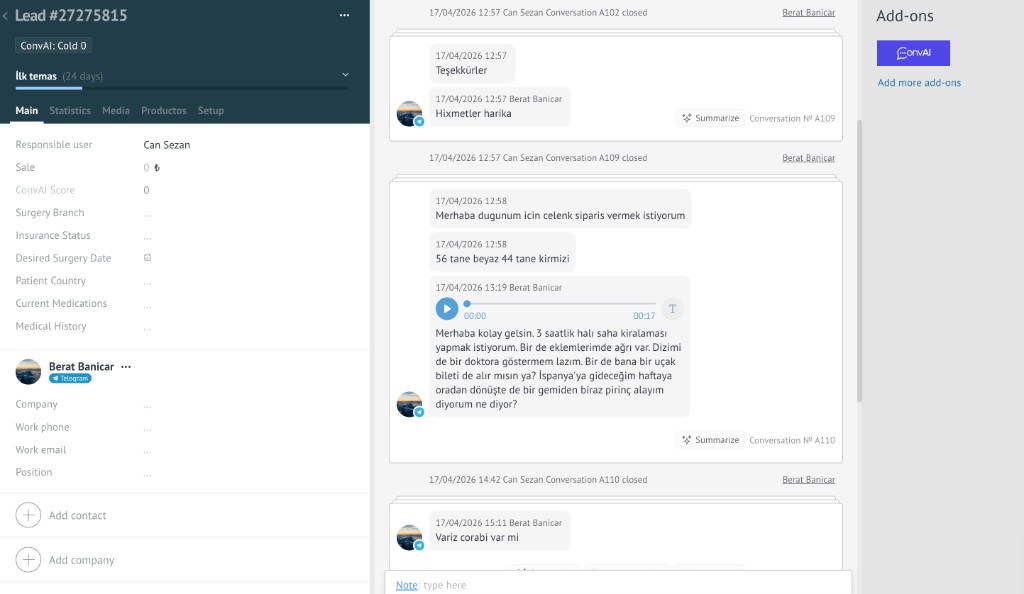Image resolution: width=1024 pixels, height=594 pixels.
Task: Summarize conversation A109
Action: 710,118
